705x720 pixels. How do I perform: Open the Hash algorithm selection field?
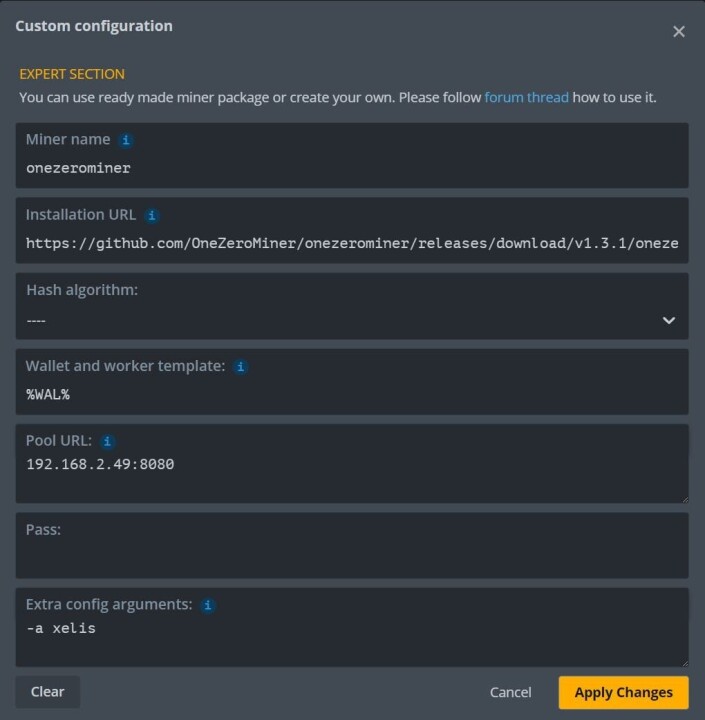click(x=352, y=306)
